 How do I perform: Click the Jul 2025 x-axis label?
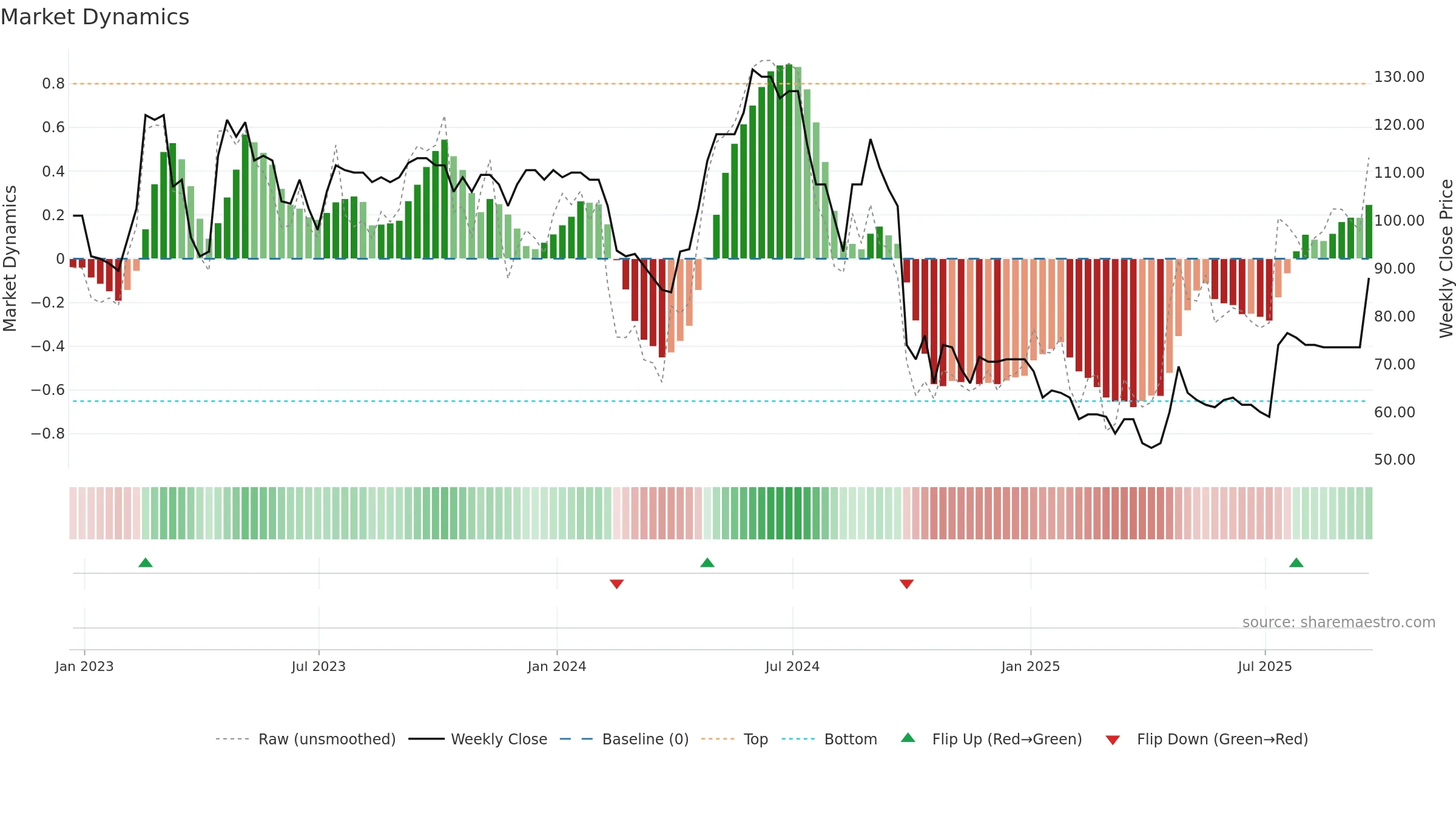coord(1265,666)
